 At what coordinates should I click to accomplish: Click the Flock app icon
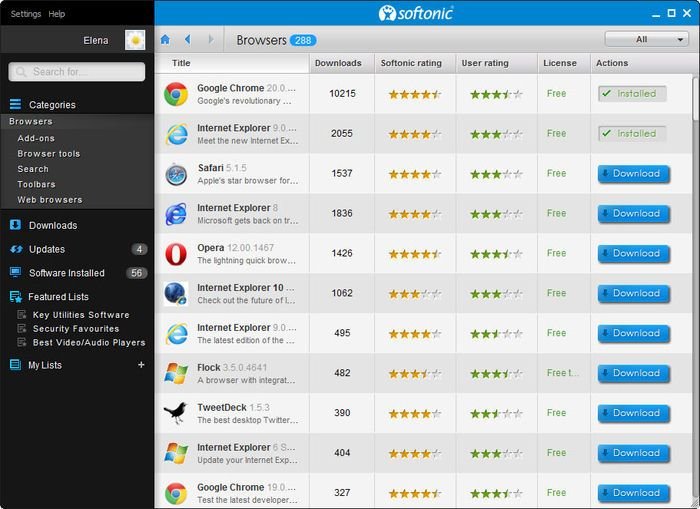point(176,373)
